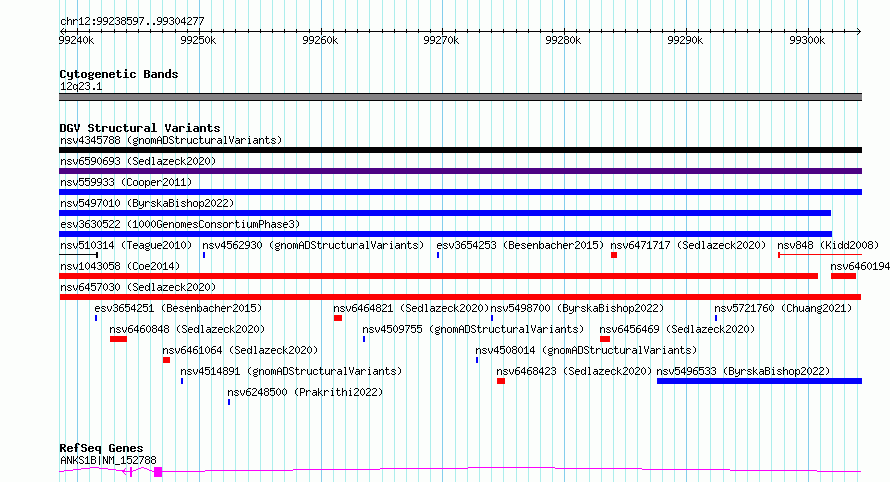Select the black nsv4345788 variant bar
The image size is (890, 482).
click(460, 150)
